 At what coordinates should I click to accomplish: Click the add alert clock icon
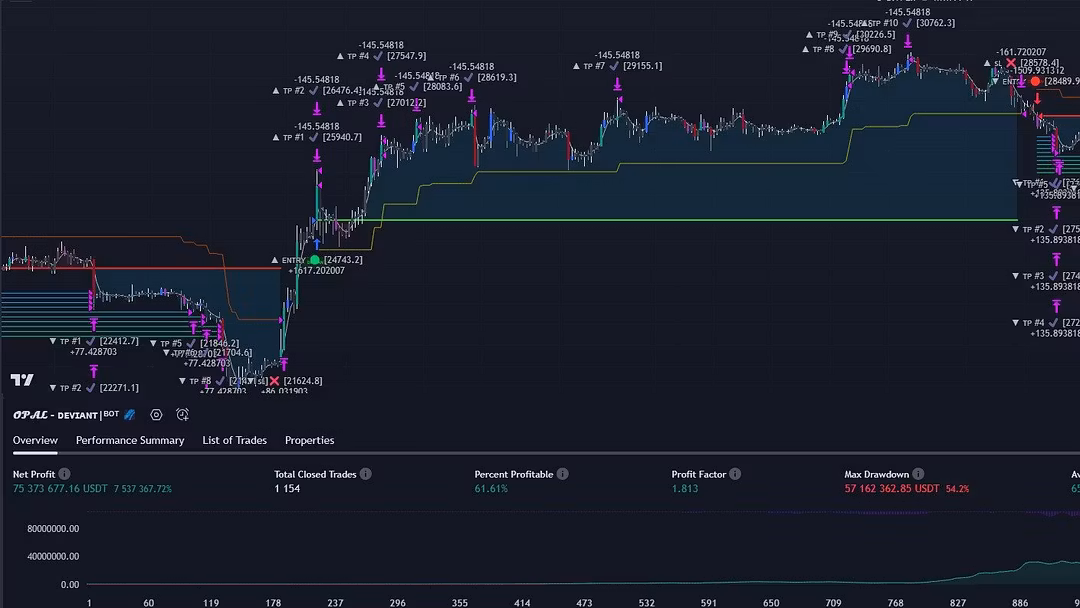tap(183, 415)
